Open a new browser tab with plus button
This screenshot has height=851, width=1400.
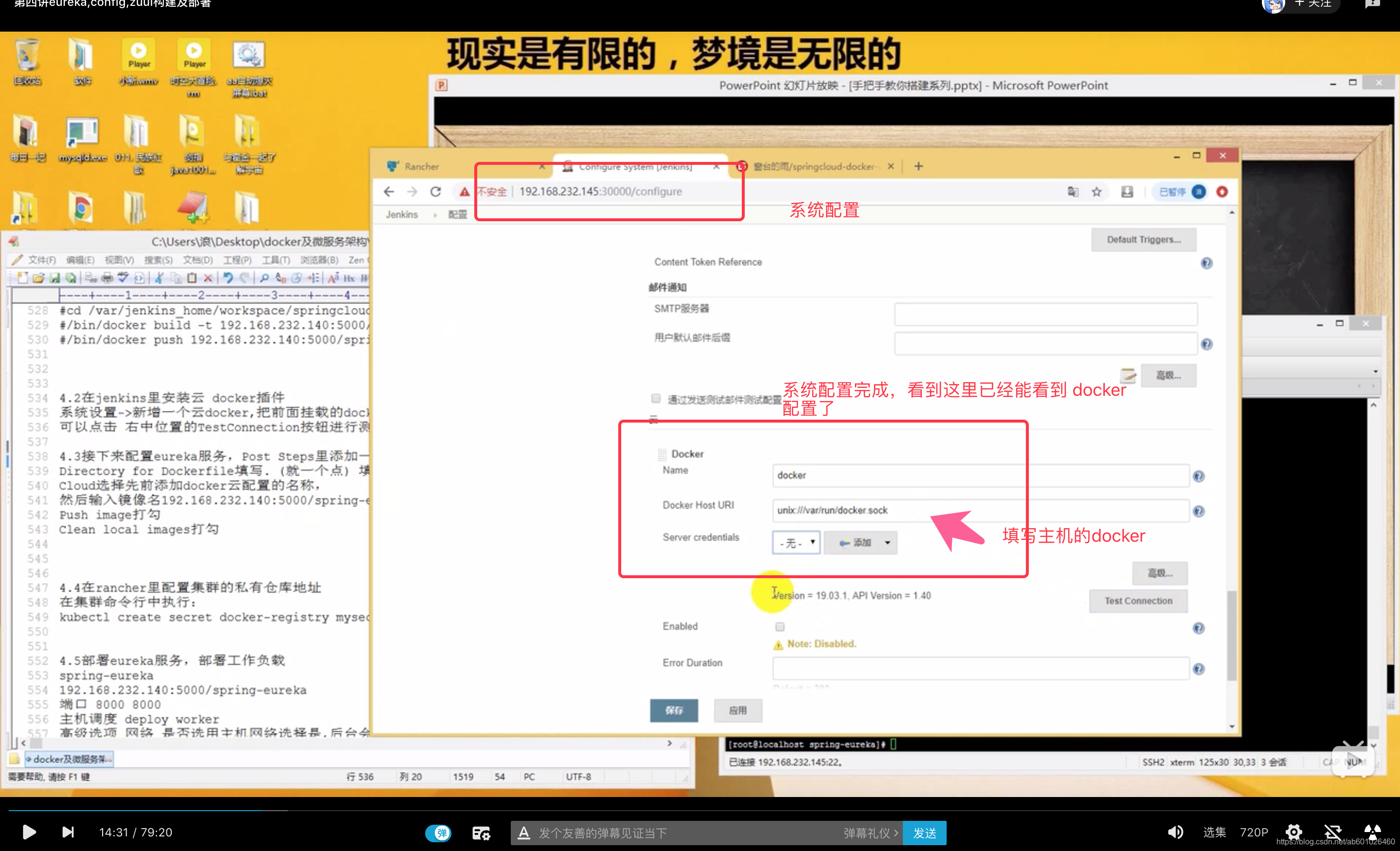pos(918,166)
